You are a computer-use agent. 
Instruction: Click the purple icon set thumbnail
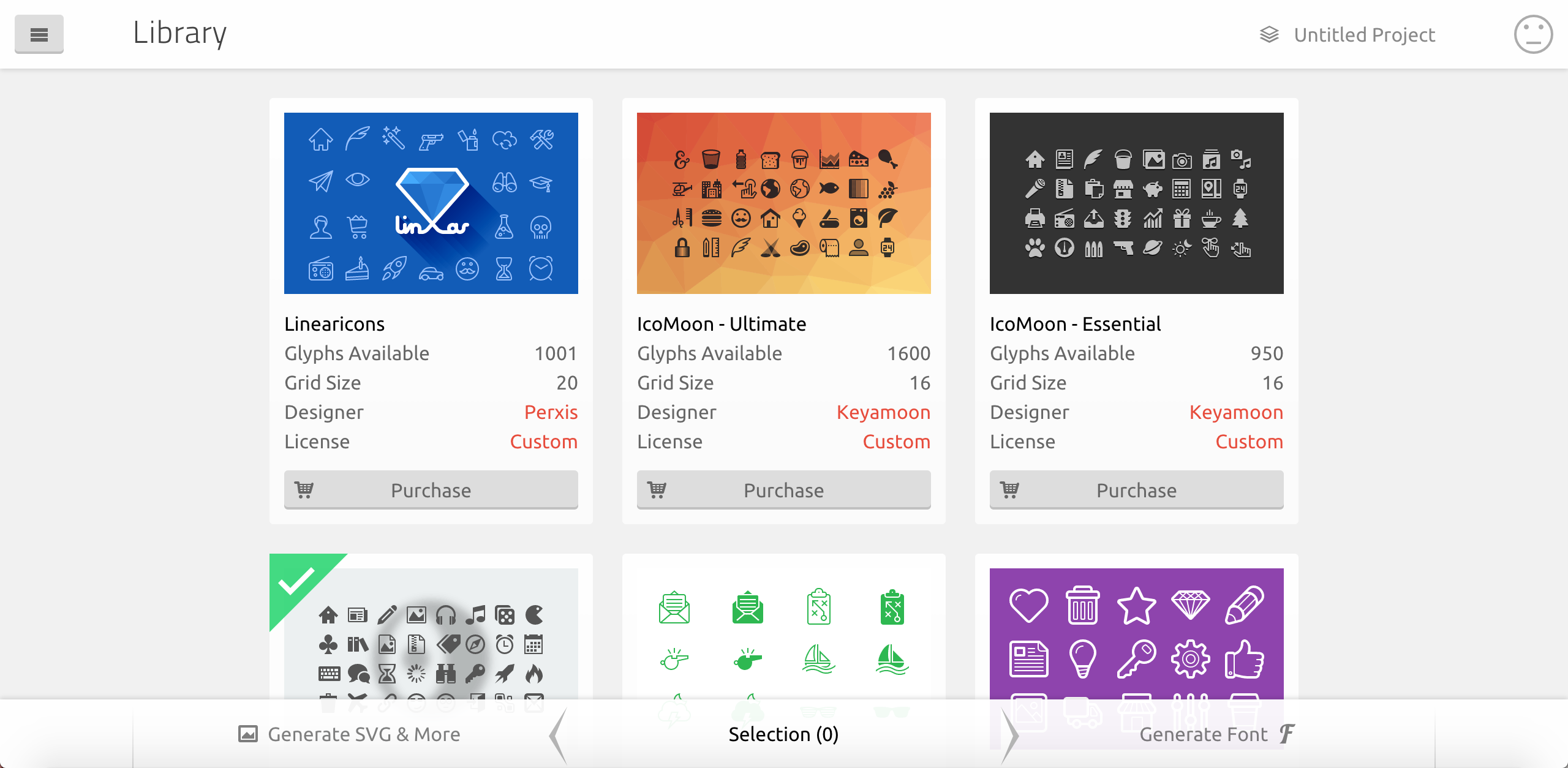point(1136,631)
